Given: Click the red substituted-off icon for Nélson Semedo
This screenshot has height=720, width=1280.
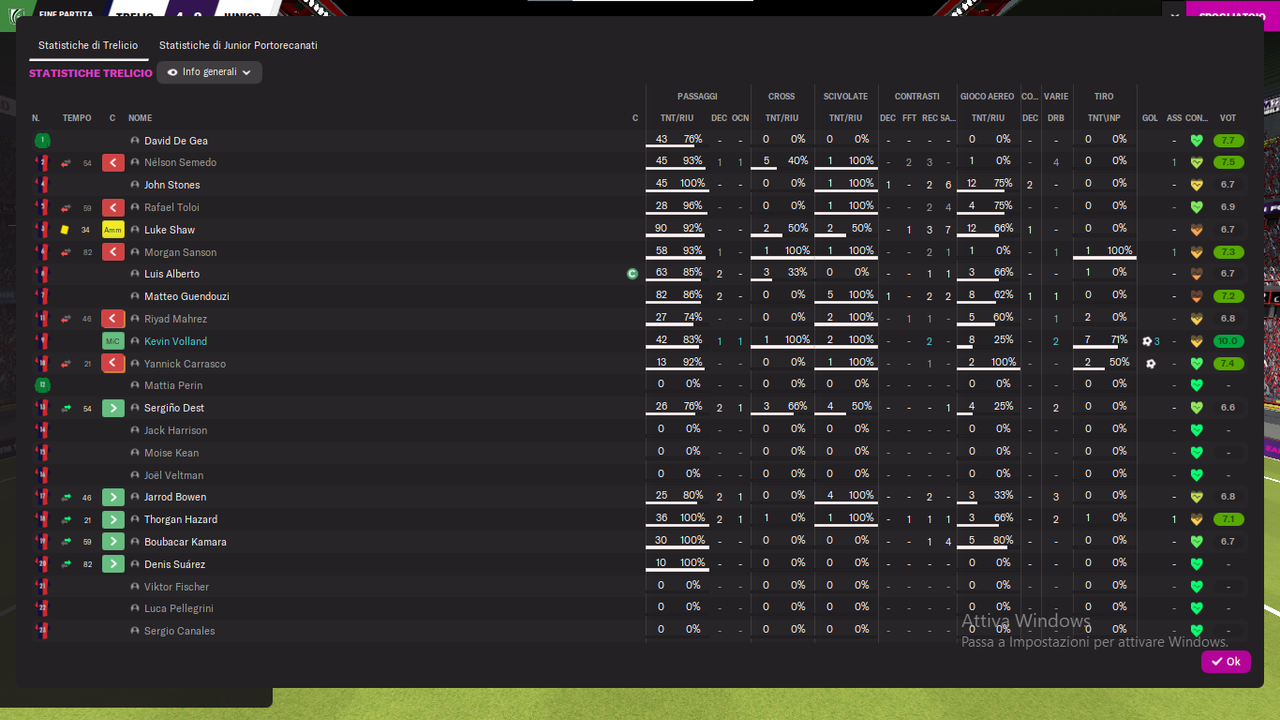Looking at the screenshot, I should pos(113,163).
